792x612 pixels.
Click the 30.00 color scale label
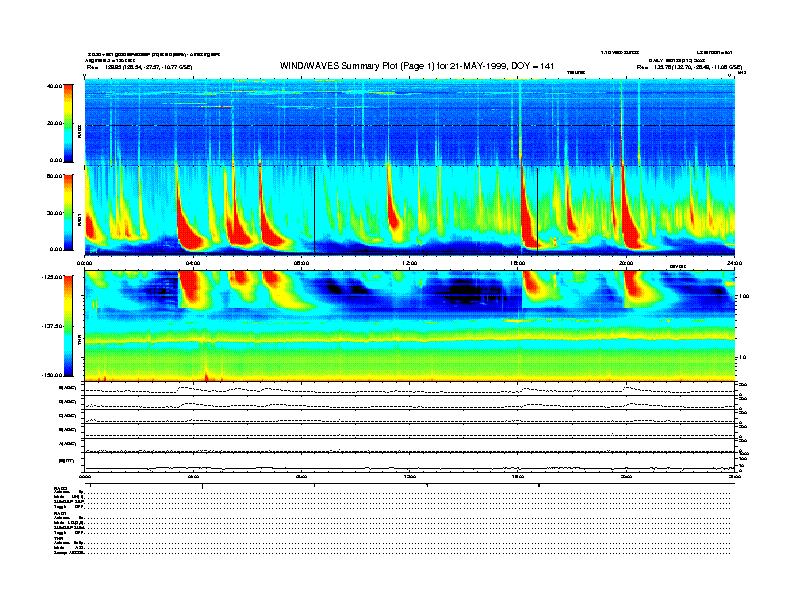click(54, 213)
